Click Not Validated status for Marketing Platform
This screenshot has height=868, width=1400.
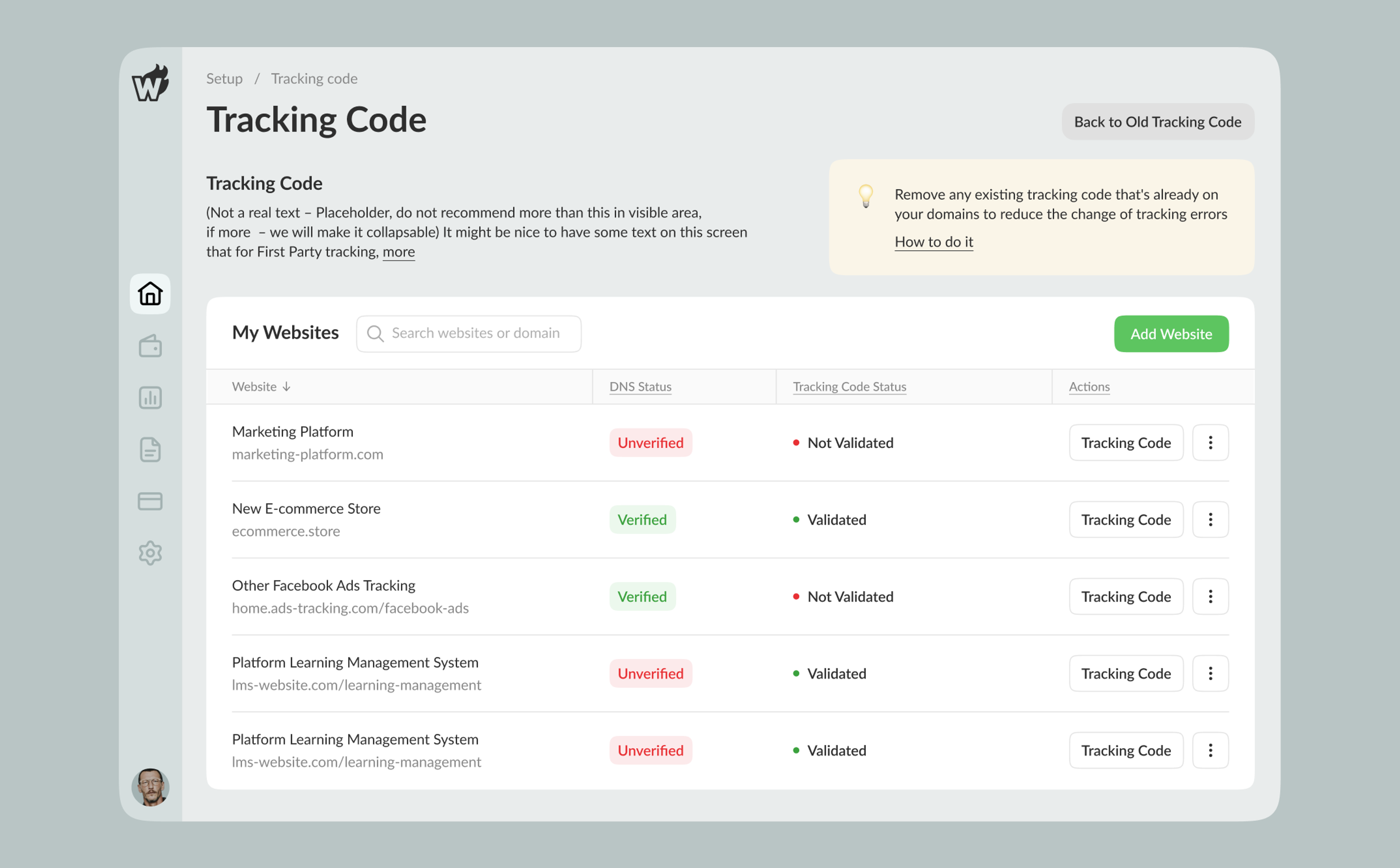(x=843, y=443)
